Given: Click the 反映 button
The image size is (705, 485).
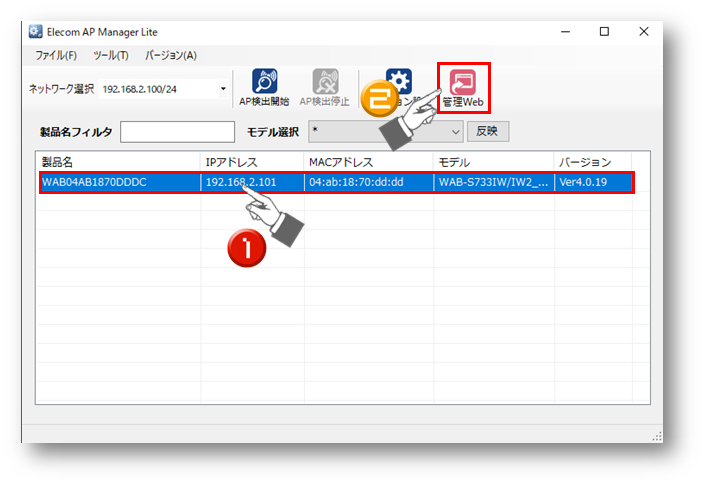Looking at the screenshot, I should tap(488, 131).
